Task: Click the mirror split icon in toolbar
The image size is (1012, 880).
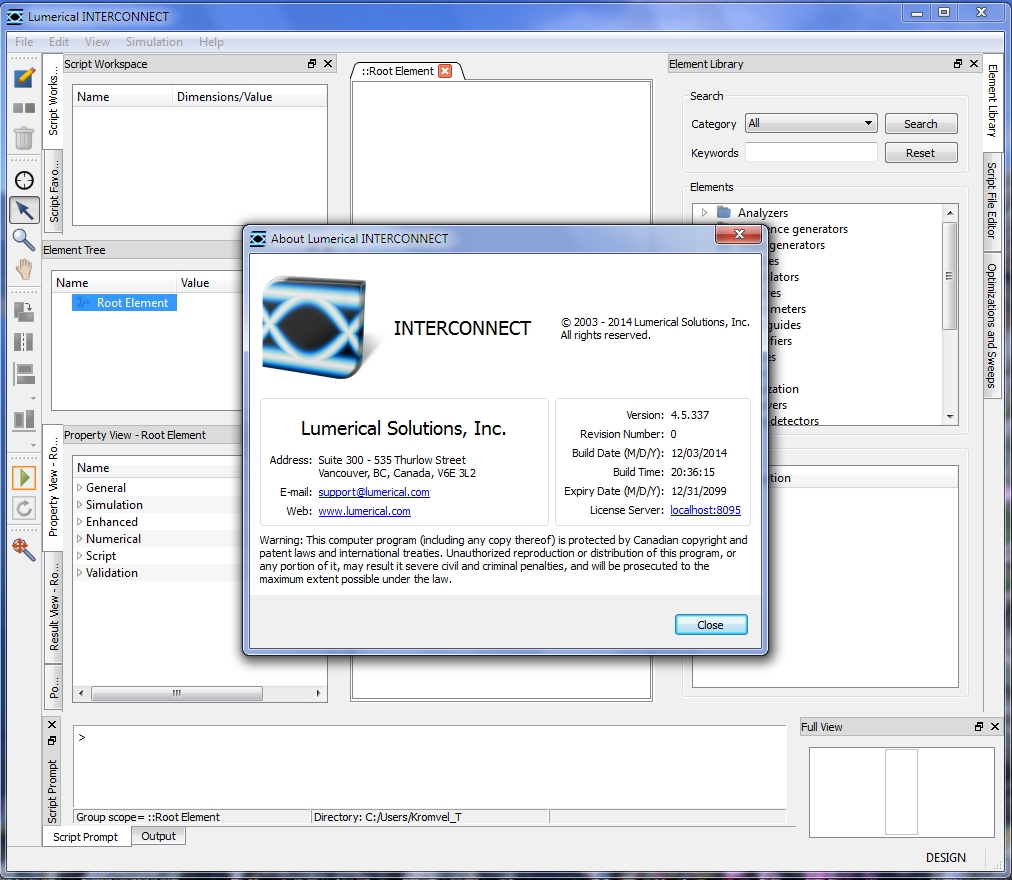Action: 24,342
